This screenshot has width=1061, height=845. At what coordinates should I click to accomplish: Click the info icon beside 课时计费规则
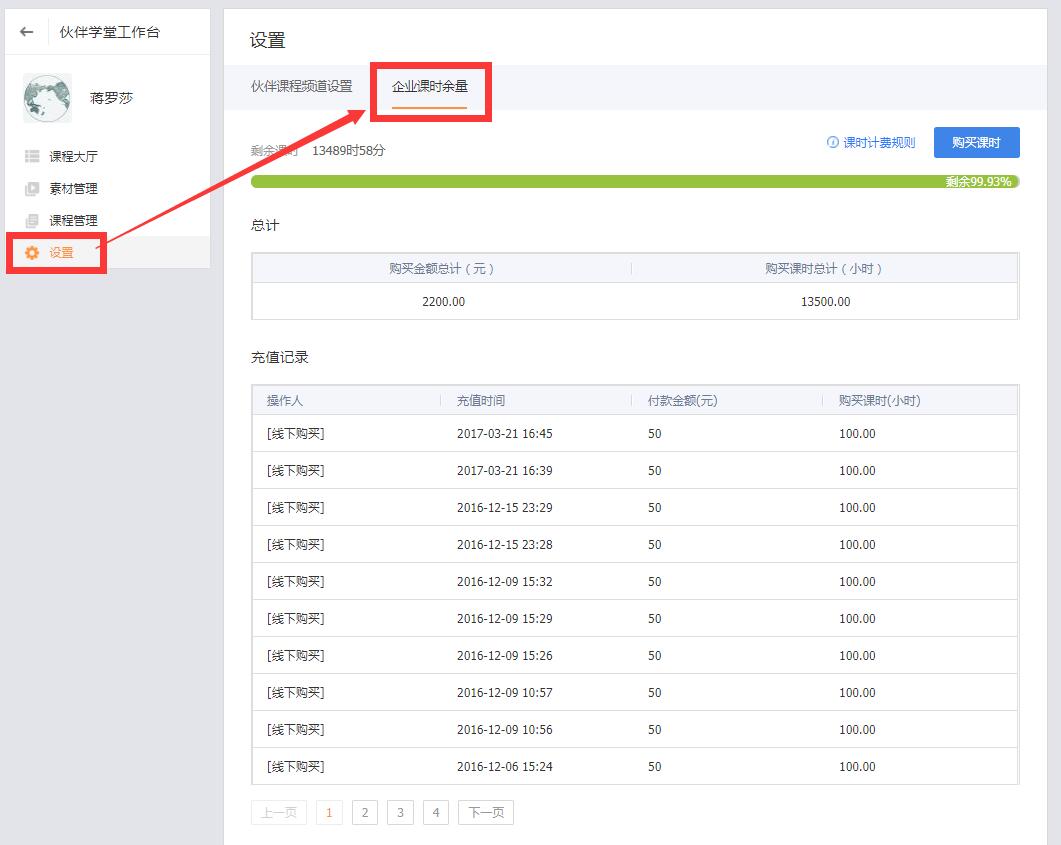[832, 142]
